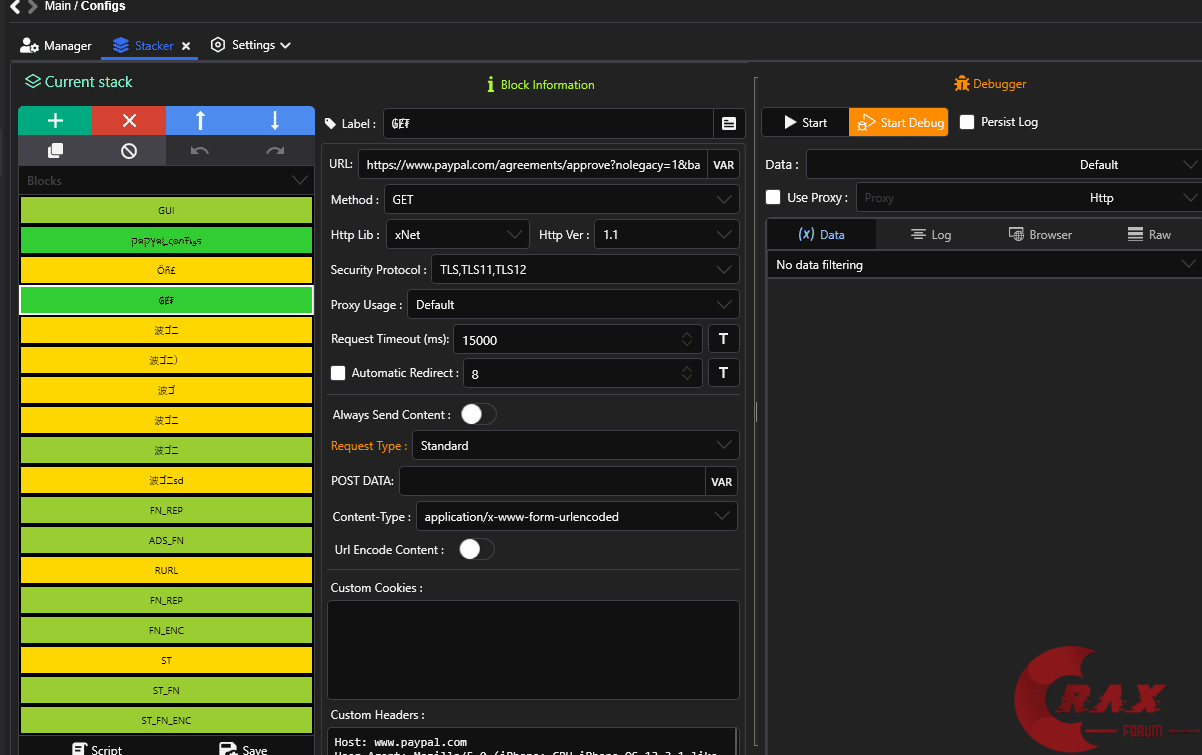
Task: Click the icon button beside the Label field
Action: coord(728,124)
